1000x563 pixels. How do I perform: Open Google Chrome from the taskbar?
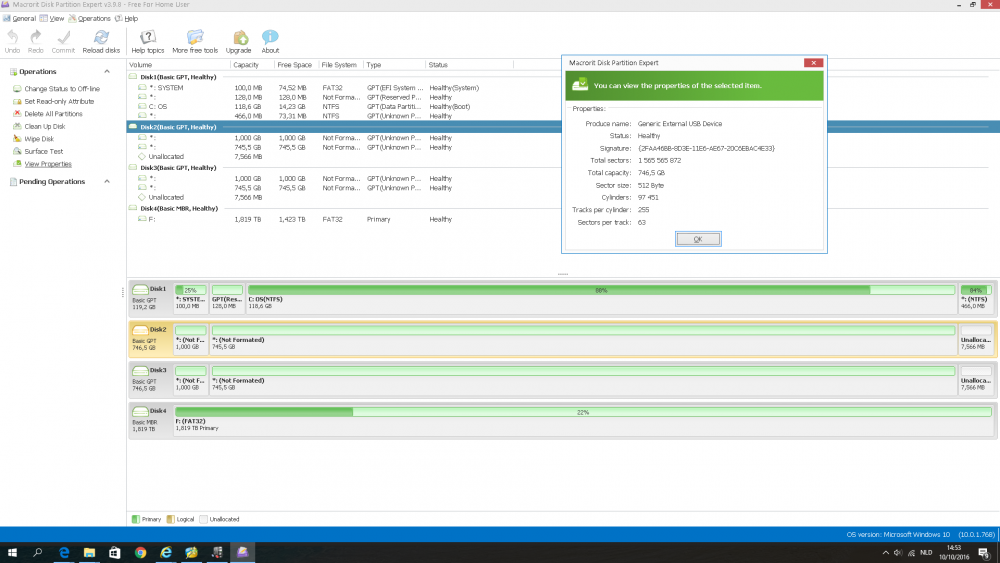click(139, 552)
